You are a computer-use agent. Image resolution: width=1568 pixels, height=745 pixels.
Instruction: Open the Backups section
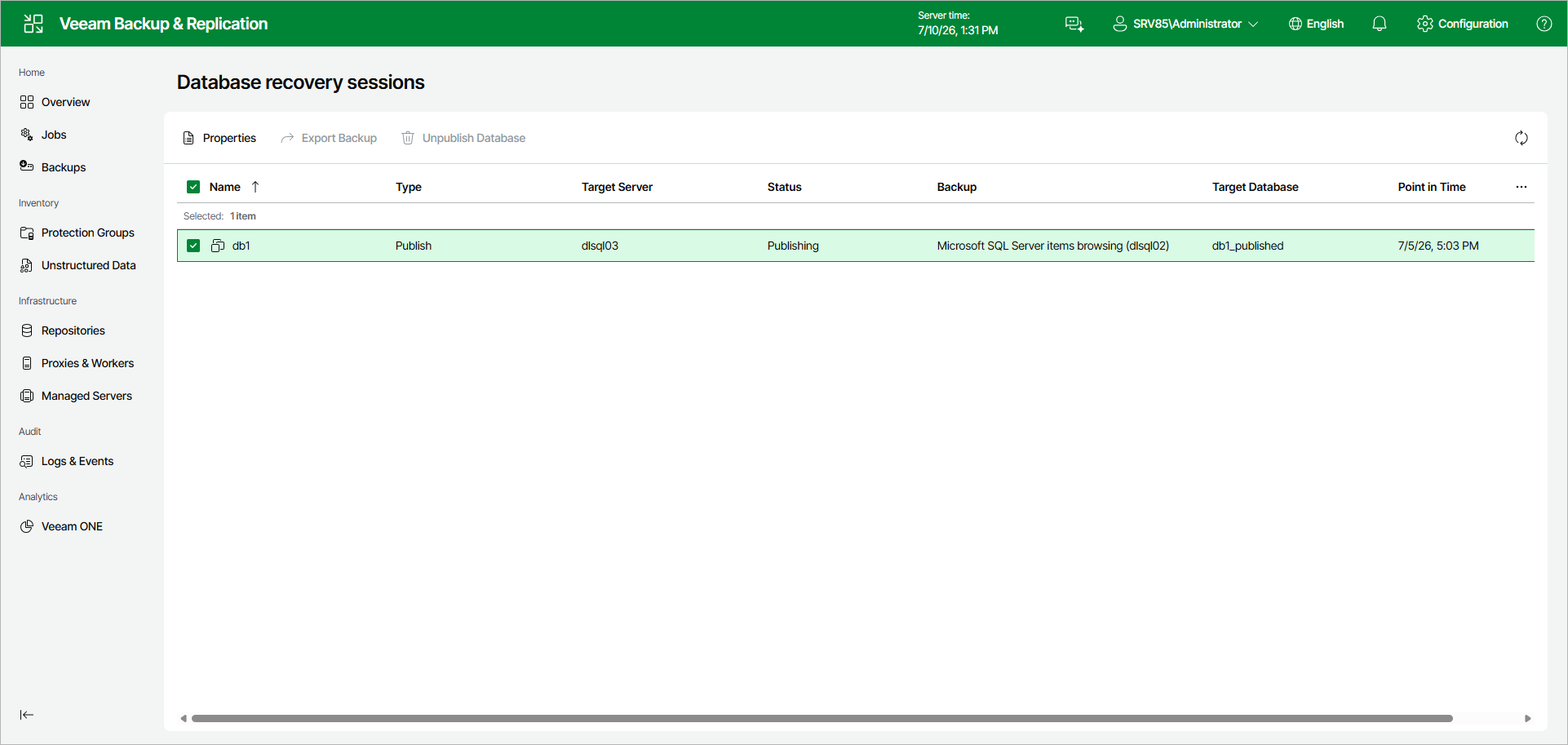click(64, 167)
